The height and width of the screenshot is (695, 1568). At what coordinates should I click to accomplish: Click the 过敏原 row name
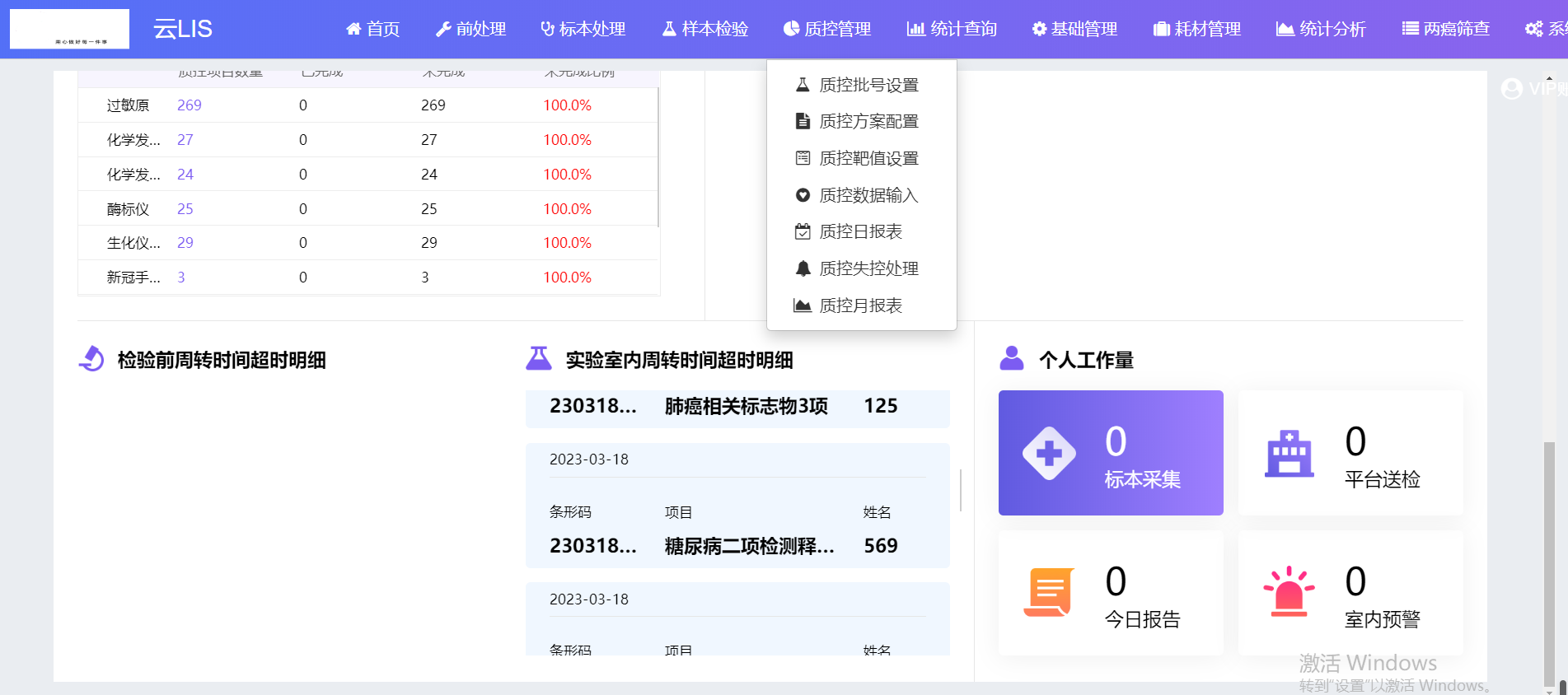(129, 105)
